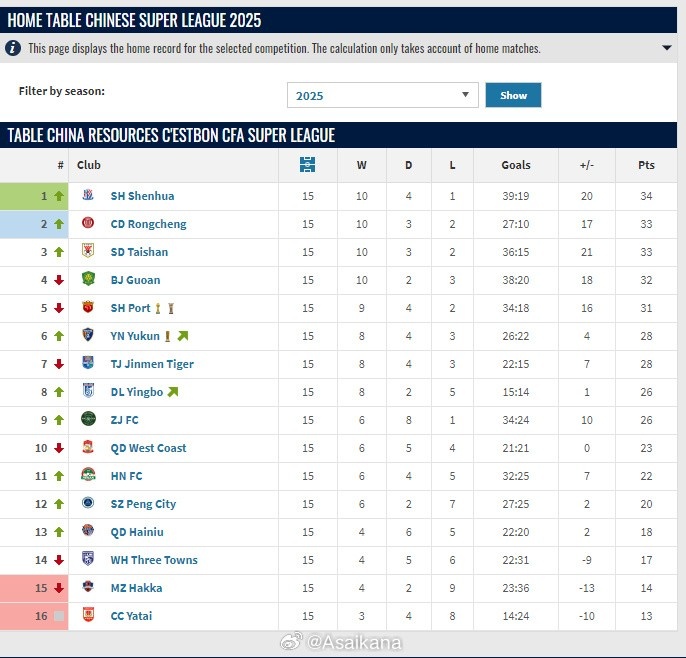This screenshot has height=658, width=686.
Task: Click the green promoted arrow beside DL Yingbo
Action: point(173,392)
